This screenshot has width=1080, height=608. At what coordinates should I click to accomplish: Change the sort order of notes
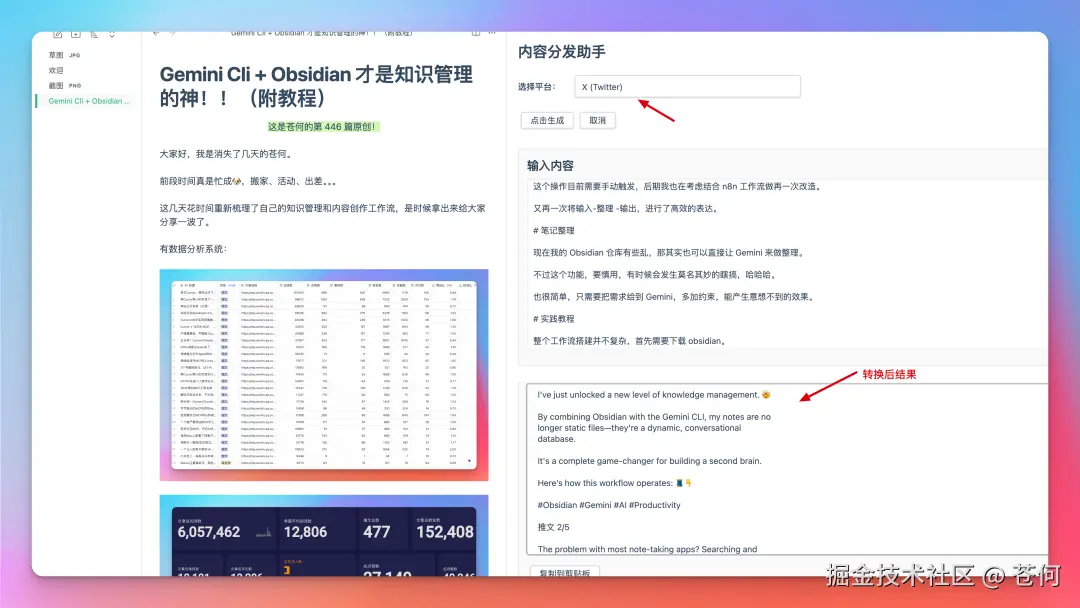[x=95, y=34]
